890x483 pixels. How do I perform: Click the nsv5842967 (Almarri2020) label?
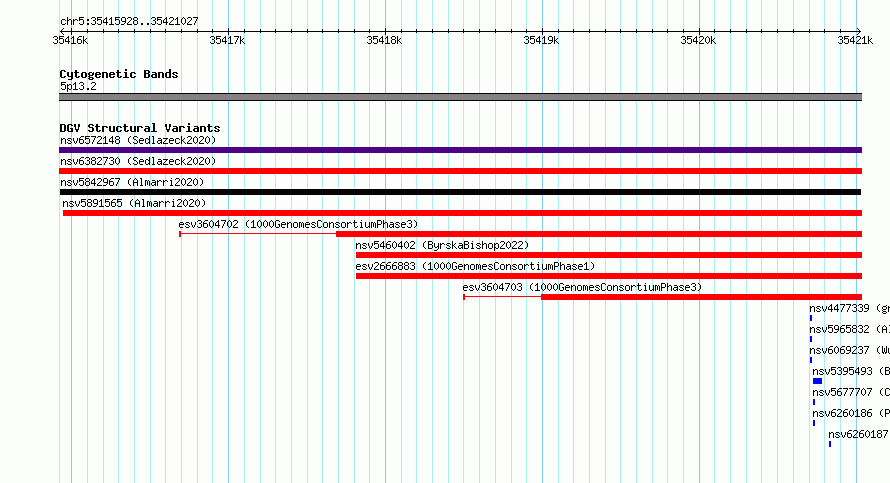point(132,182)
